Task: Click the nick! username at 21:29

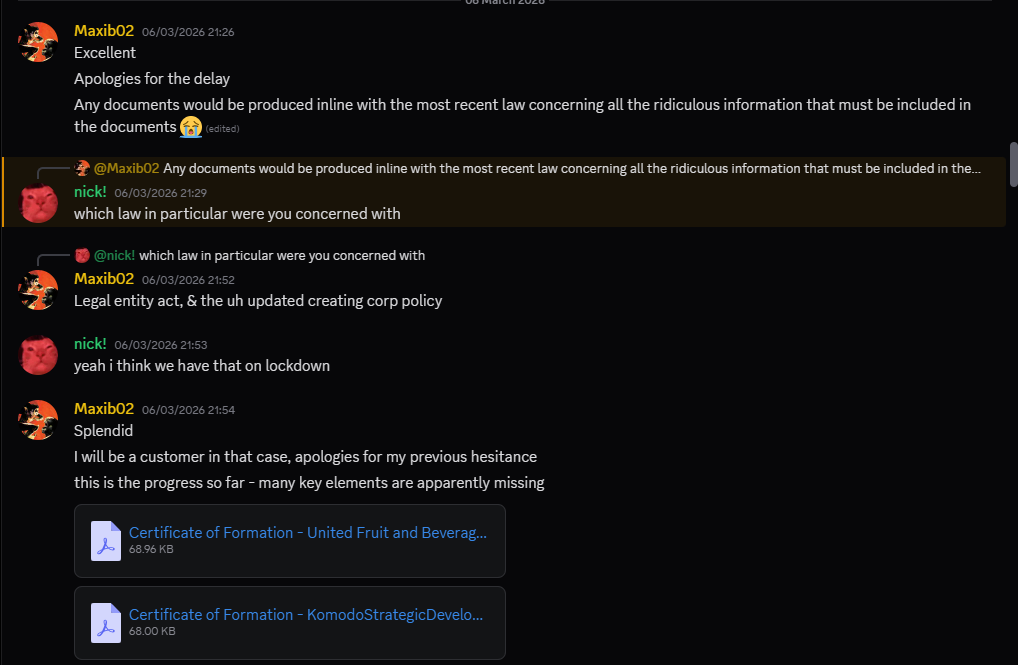Action: pos(90,191)
